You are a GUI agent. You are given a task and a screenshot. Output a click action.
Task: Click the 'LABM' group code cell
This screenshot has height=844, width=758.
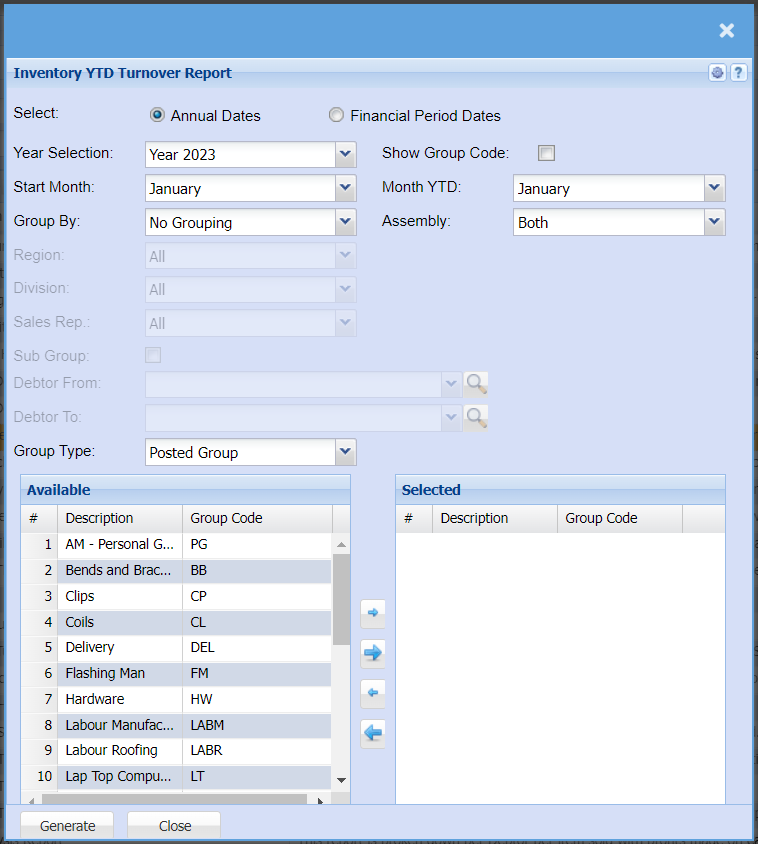pyautogui.click(x=257, y=725)
